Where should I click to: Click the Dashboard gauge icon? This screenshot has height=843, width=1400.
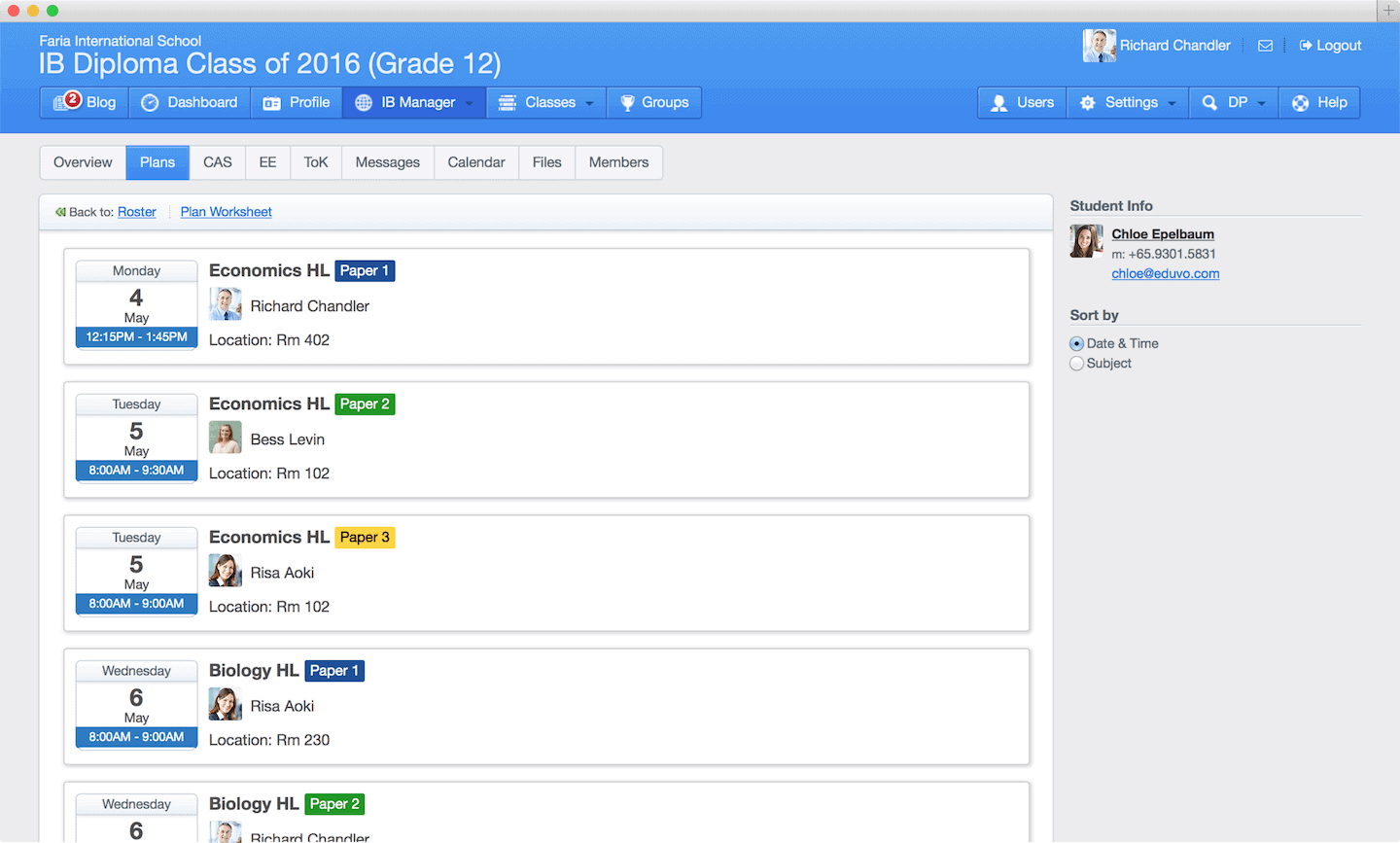(x=150, y=103)
